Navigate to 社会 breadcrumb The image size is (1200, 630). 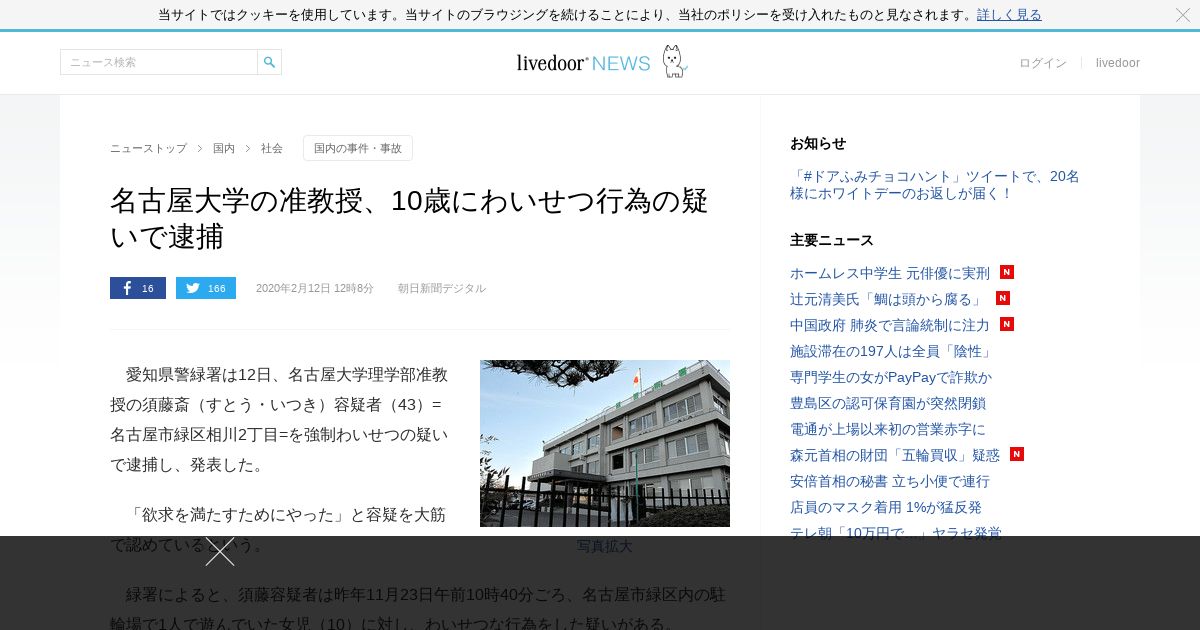tap(272, 148)
